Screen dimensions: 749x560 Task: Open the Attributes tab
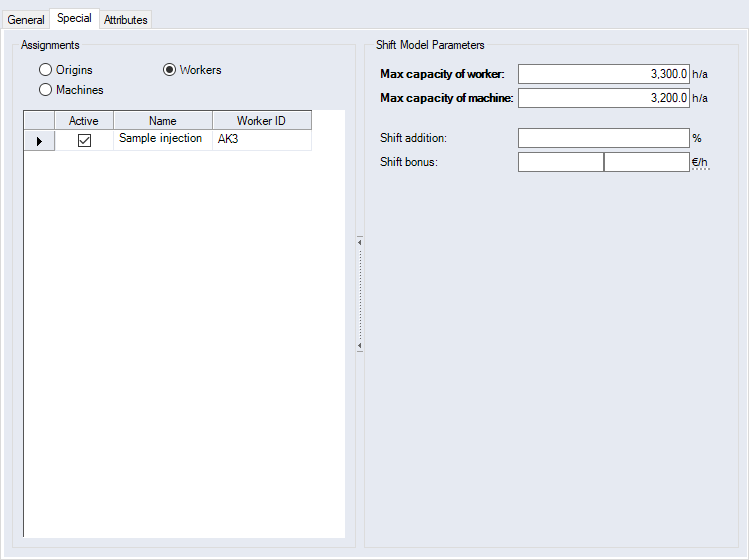125,19
